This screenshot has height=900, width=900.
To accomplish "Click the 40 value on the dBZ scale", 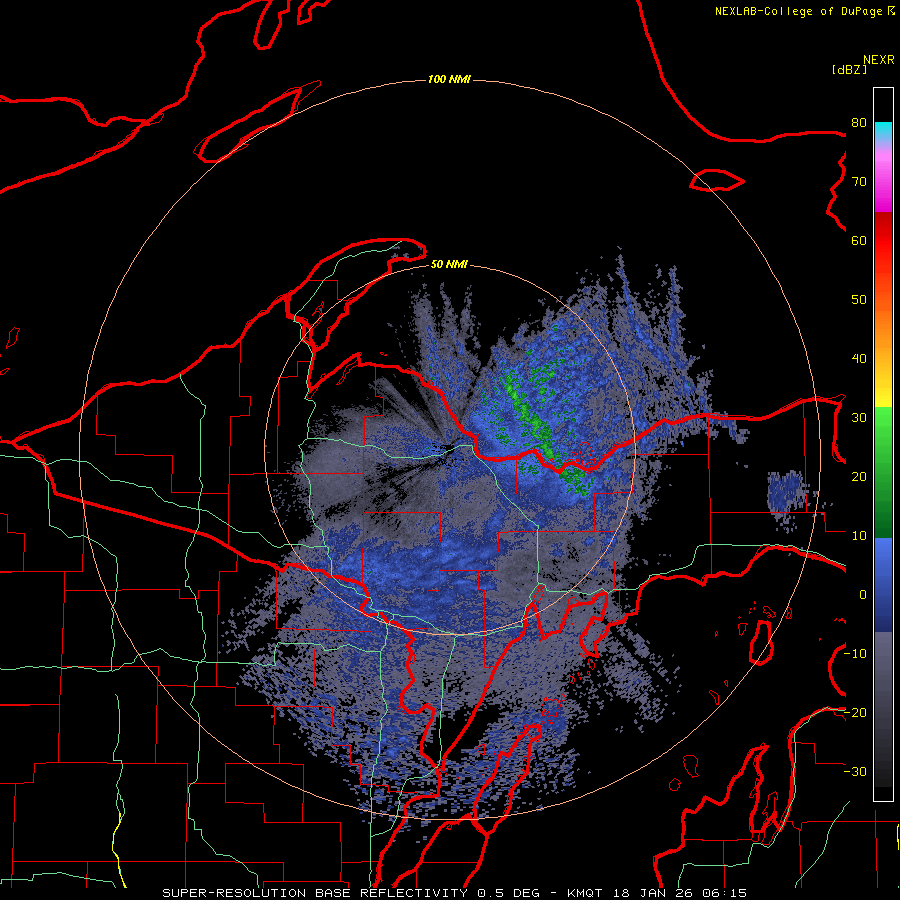I will point(859,359).
